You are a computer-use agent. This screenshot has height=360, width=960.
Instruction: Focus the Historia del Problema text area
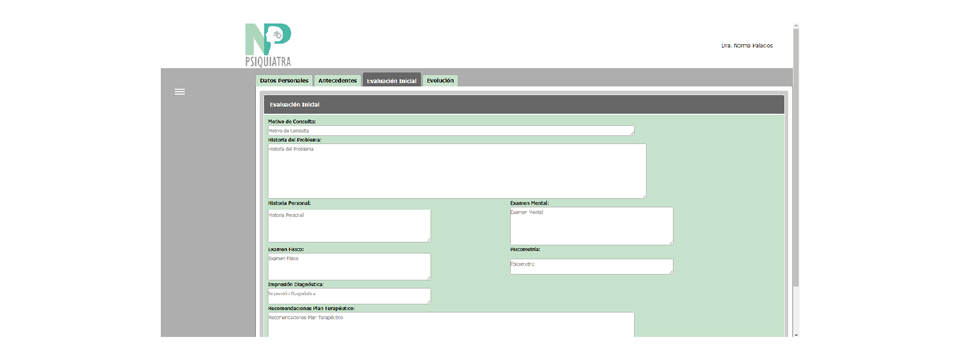coord(457,171)
